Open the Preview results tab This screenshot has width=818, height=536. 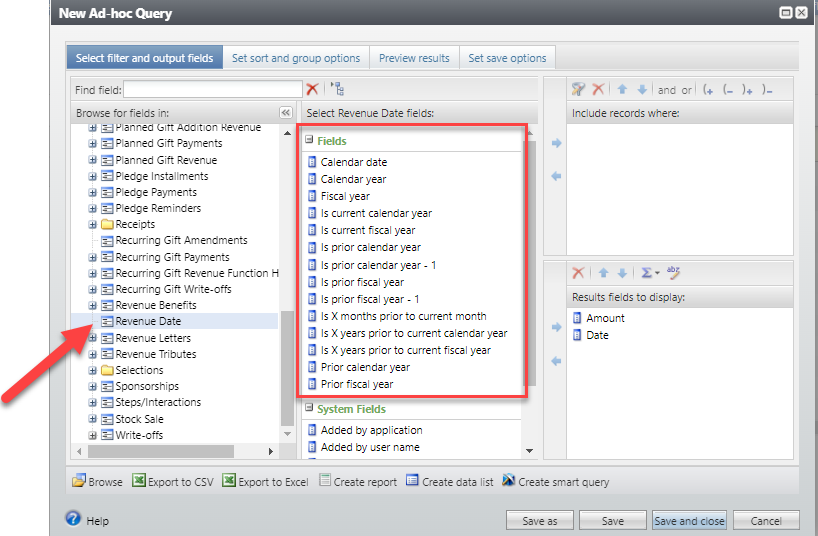[414, 58]
